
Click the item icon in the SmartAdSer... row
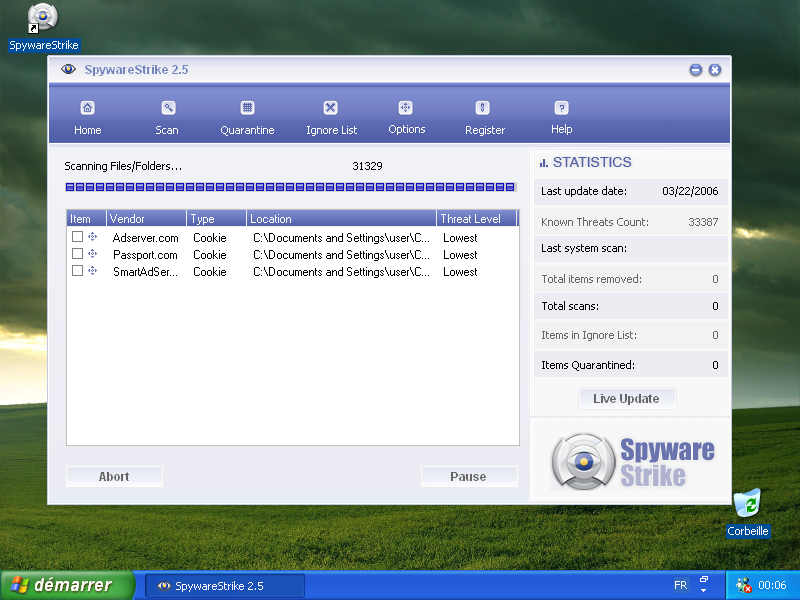pos(92,270)
